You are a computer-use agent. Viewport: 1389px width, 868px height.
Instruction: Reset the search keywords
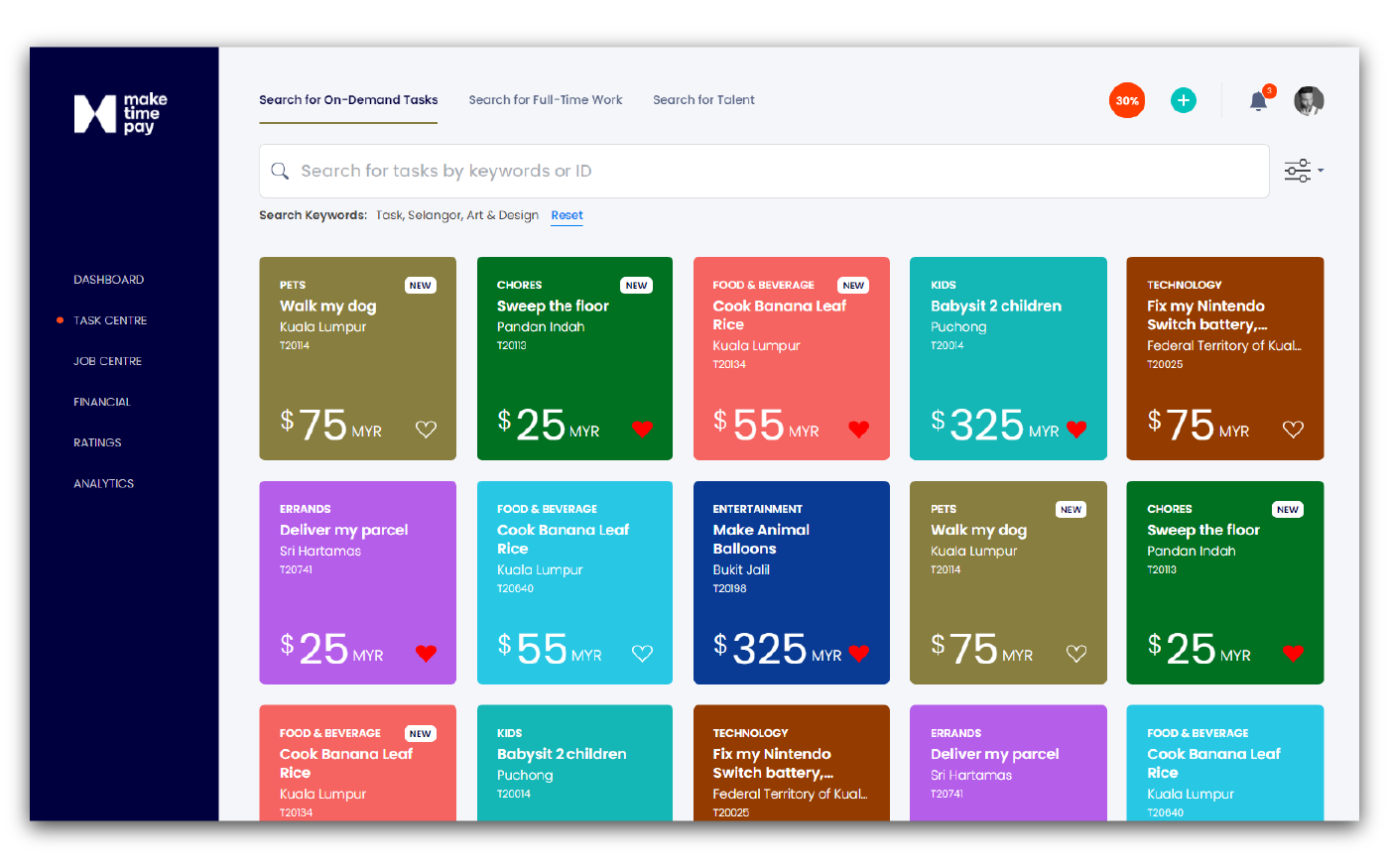(567, 215)
